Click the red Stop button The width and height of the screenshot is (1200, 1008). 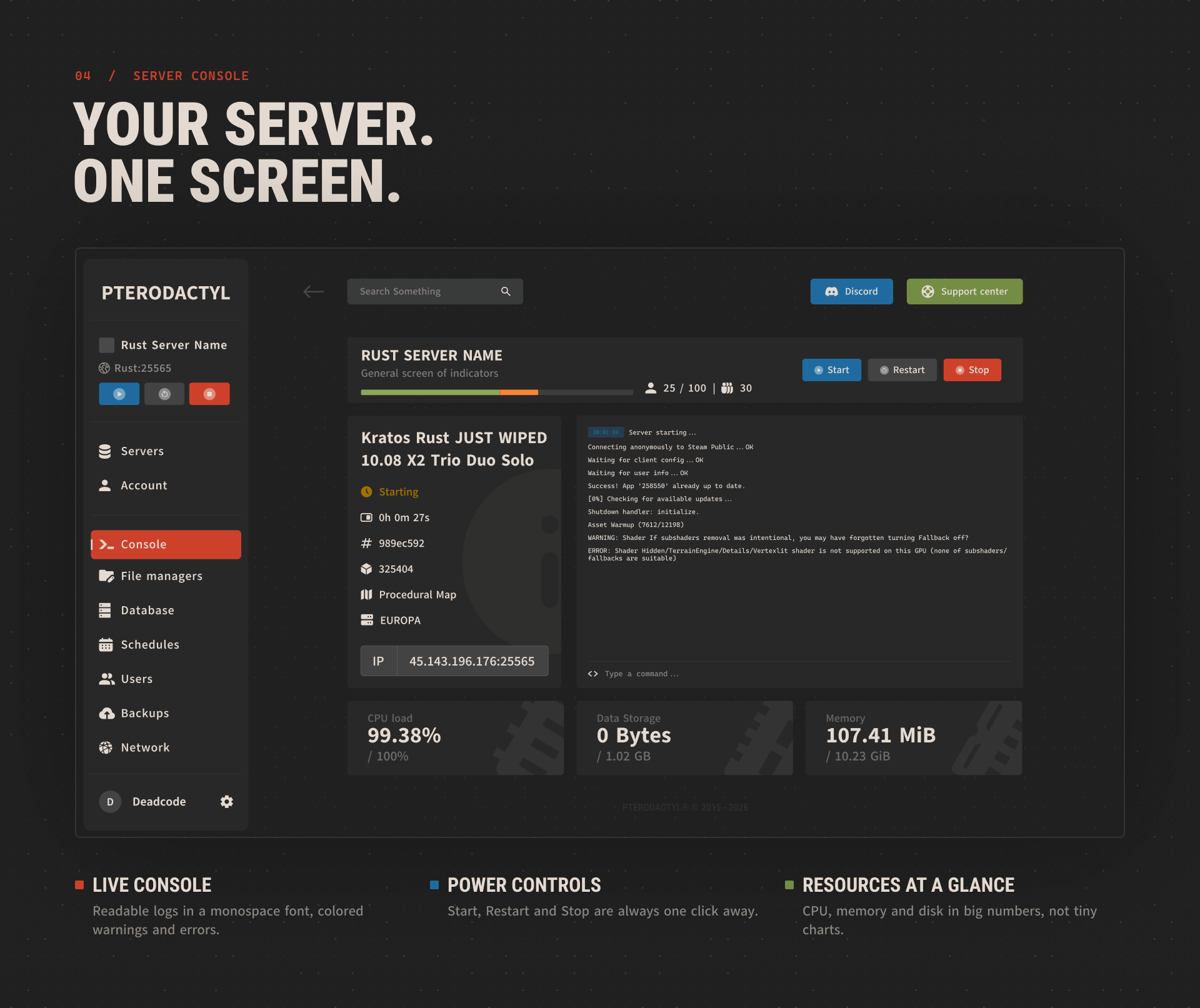click(972, 370)
